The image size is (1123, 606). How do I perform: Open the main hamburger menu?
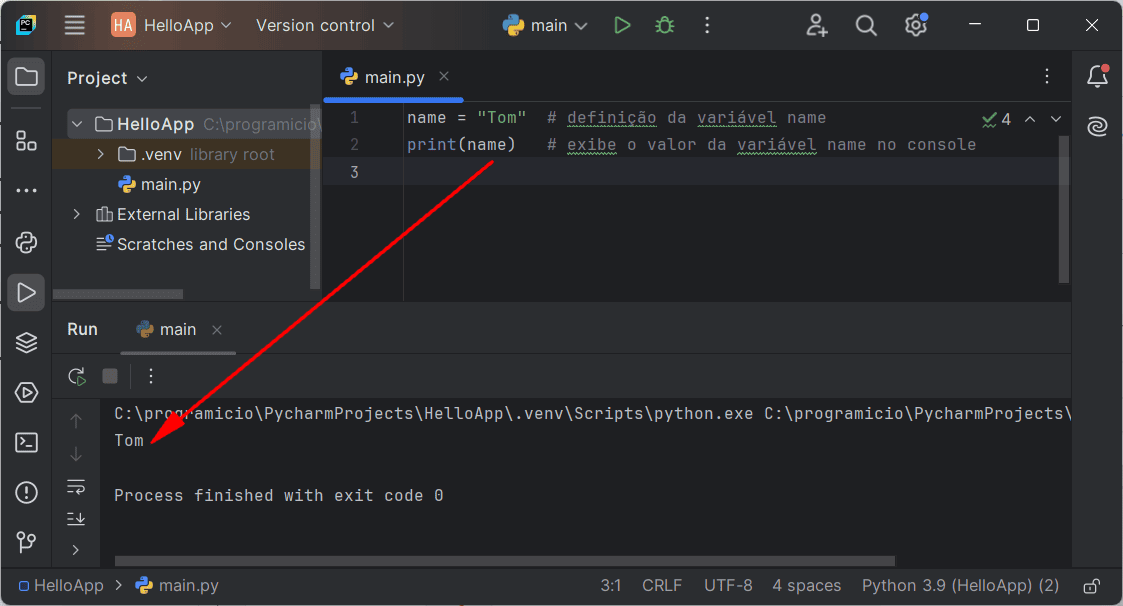74,26
